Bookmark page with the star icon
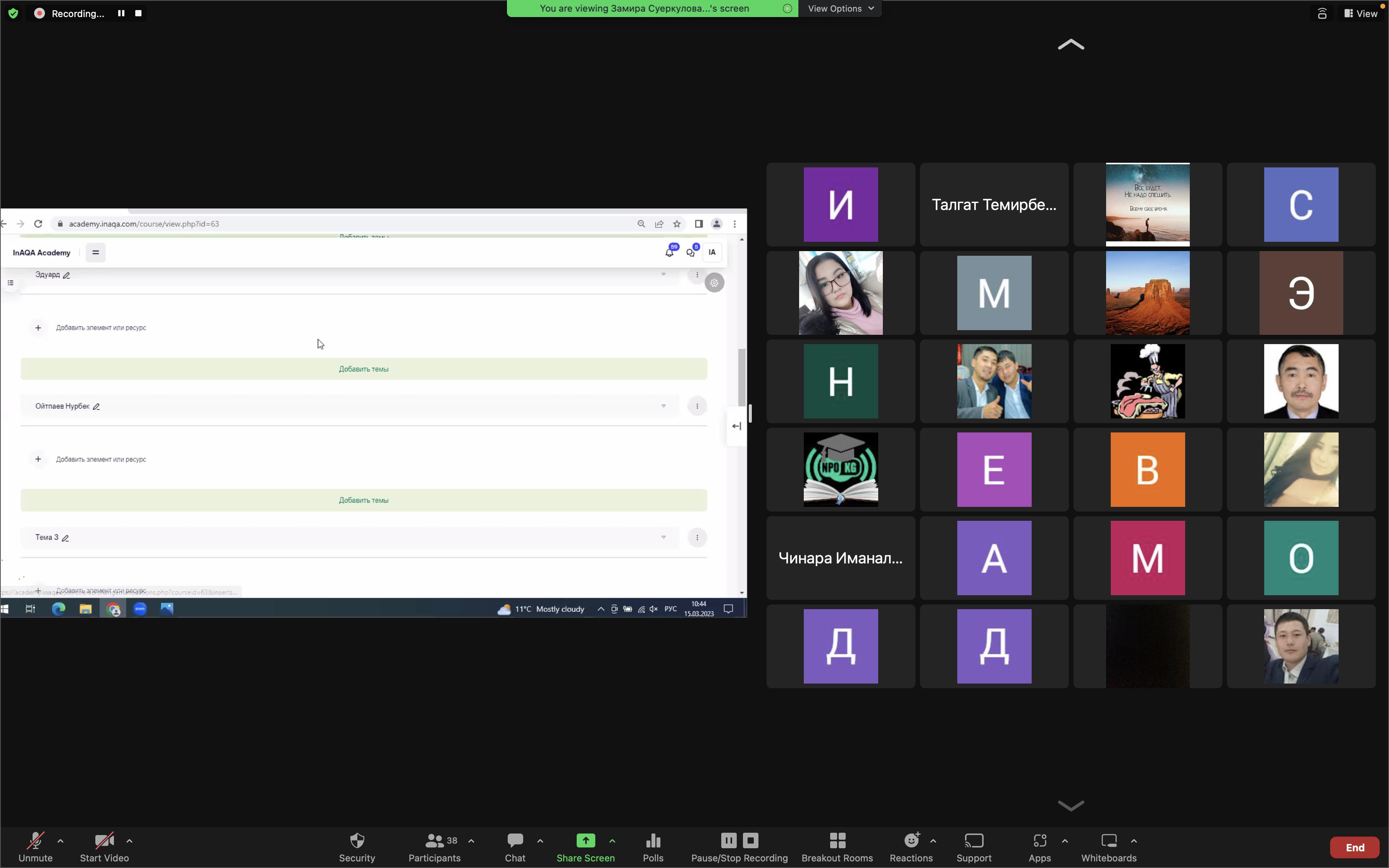 click(677, 224)
